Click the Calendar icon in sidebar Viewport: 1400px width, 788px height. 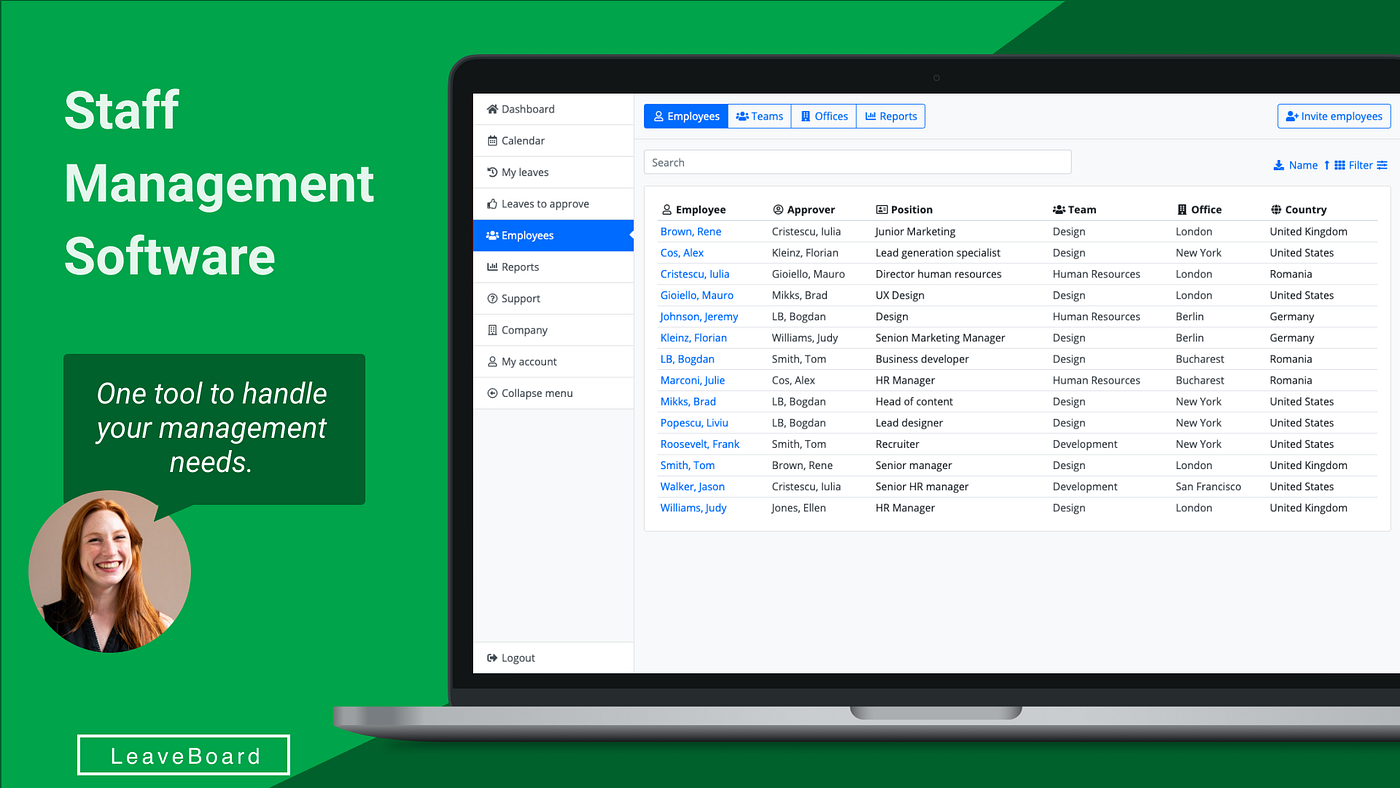(x=492, y=141)
